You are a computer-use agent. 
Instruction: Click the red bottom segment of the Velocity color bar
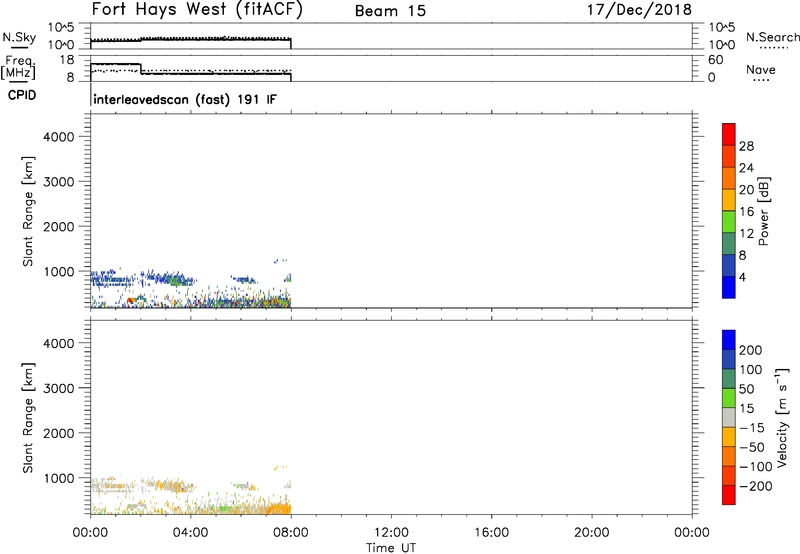(x=729, y=495)
